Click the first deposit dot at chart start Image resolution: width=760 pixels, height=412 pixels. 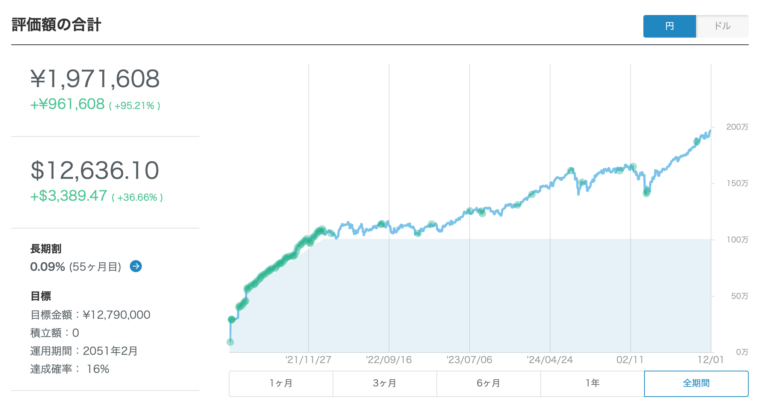pyautogui.click(x=231, y=342)
